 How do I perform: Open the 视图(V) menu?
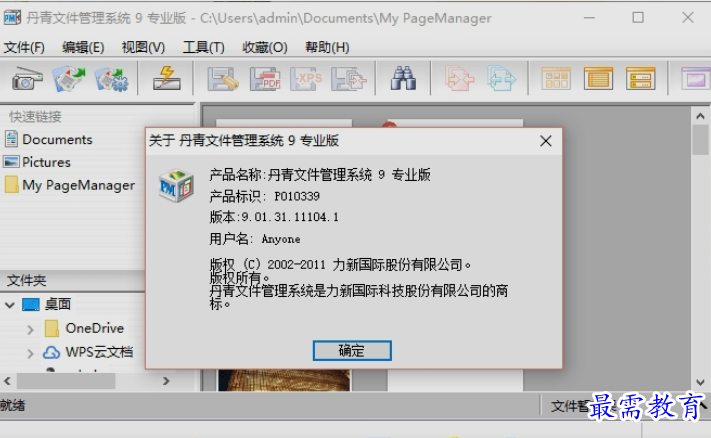(x=143, y=47)
